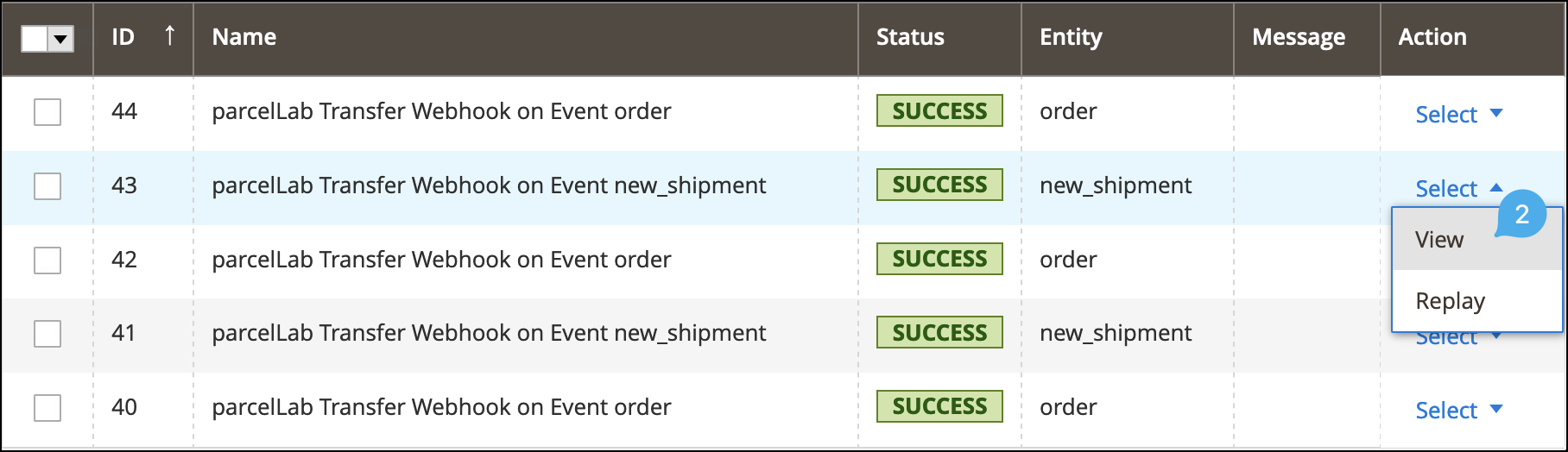Mark the checkbox for ID 40
The width and height of the screenshot is (1568, 452).
pyautogui.click(x=47, y=408)
